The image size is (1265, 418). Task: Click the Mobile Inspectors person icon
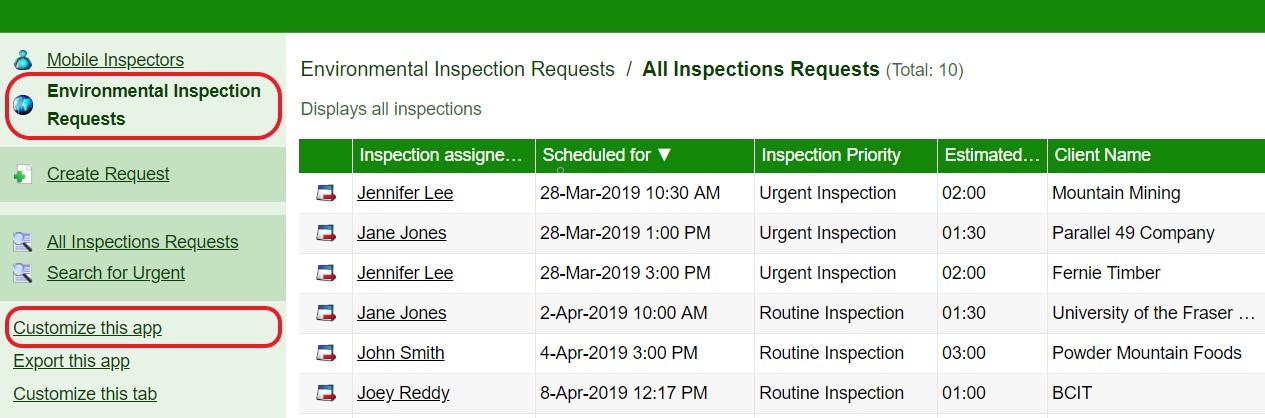tap(23, 60)
